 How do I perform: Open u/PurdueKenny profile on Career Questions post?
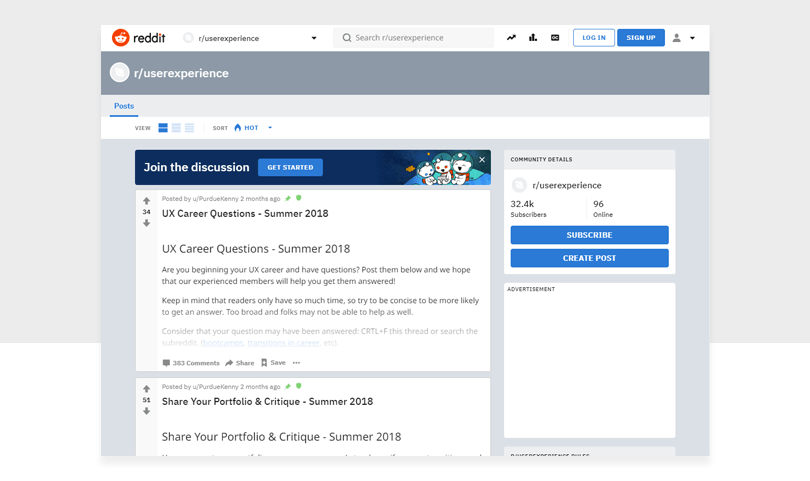pyautogui.click(x=215, y=199)
